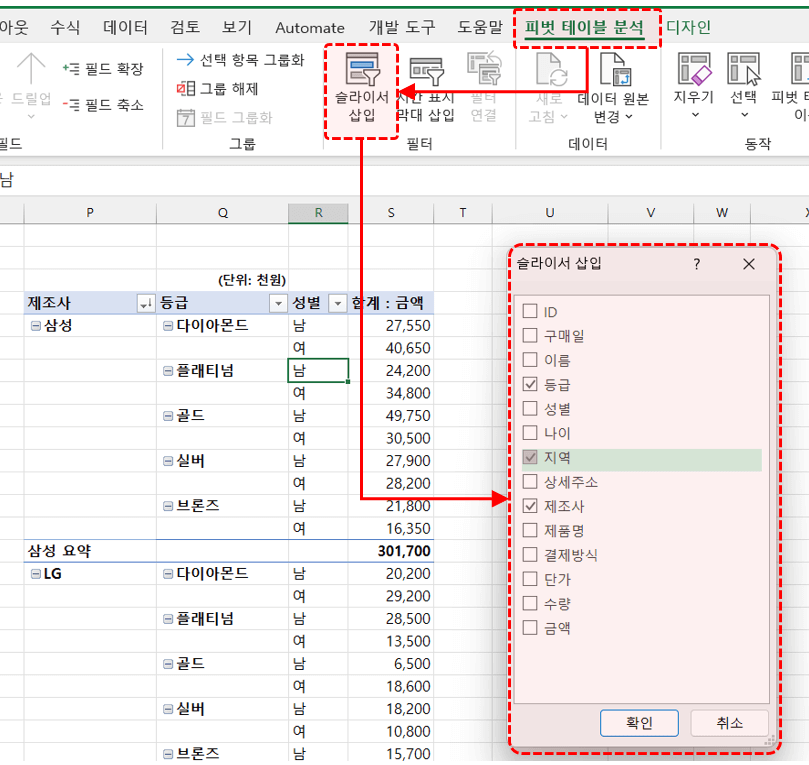
Task: Select column header U
Action: point(550,213)
